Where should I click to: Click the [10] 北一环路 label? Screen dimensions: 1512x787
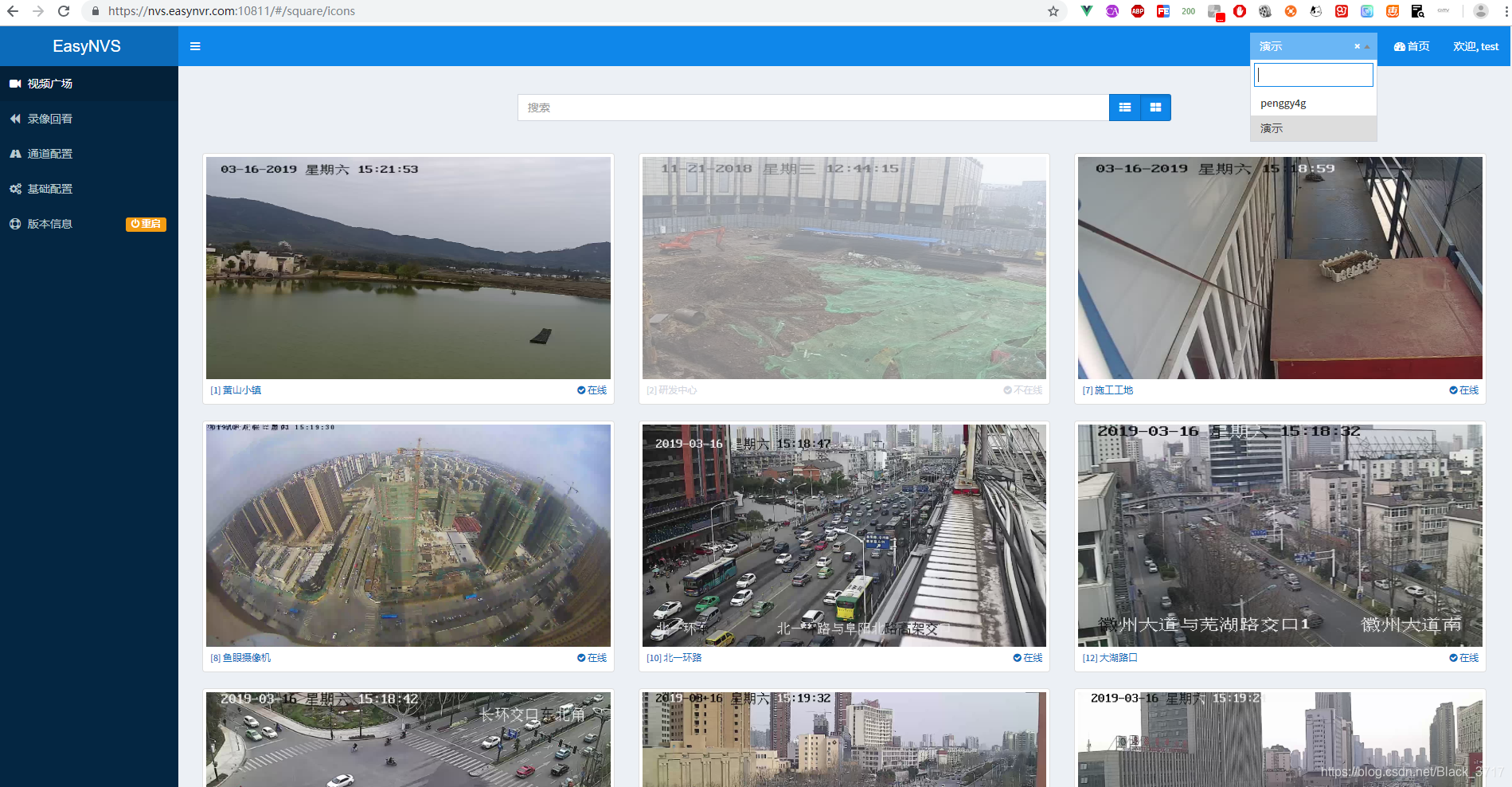tap(674, 658)
